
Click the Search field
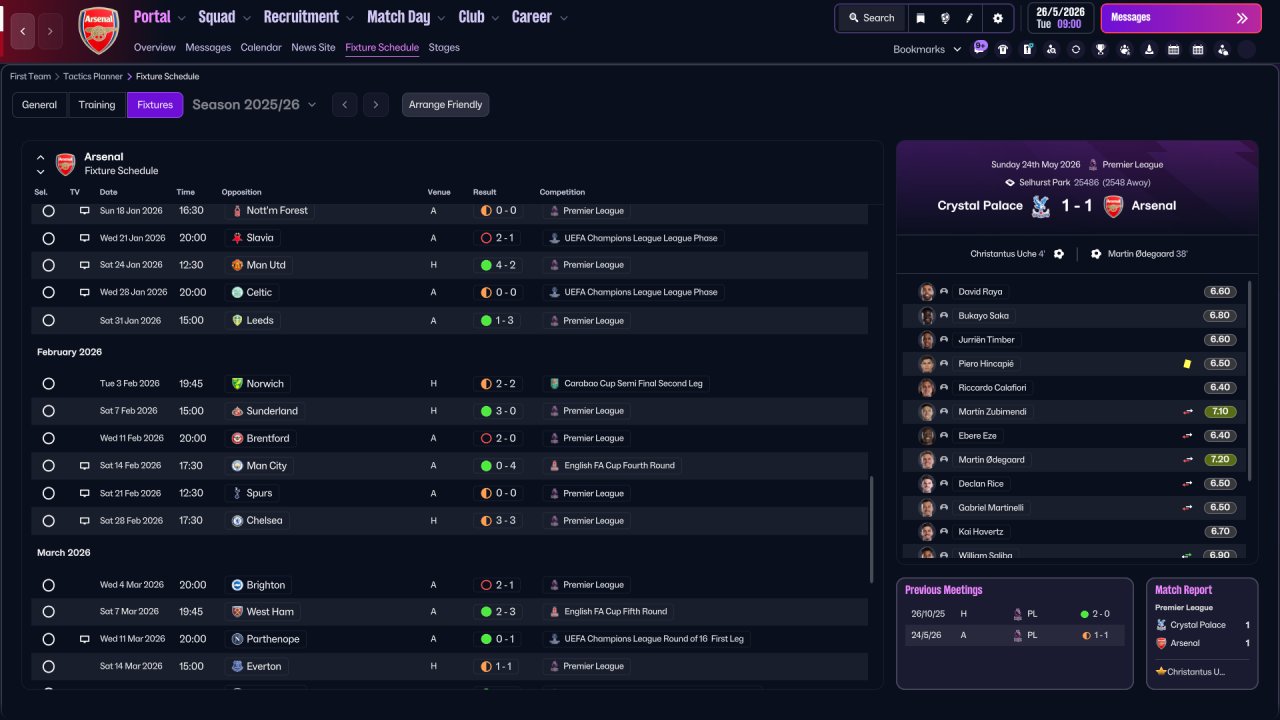pos(870,18)
